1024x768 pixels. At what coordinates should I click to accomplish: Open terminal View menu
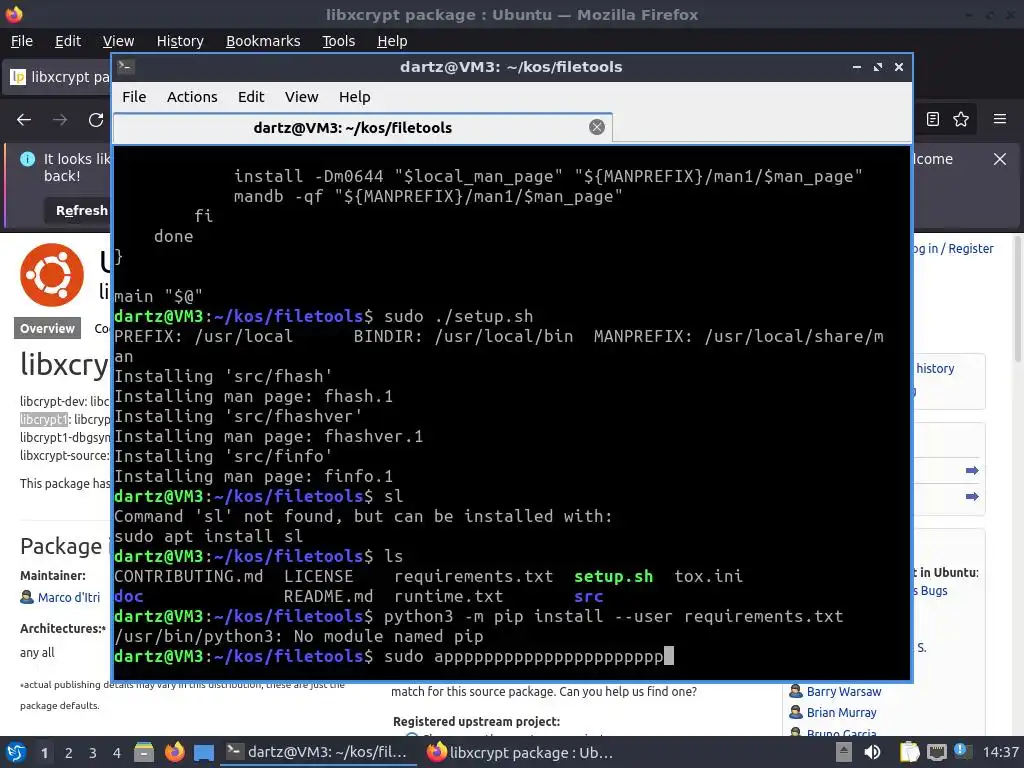click(301, 97)
